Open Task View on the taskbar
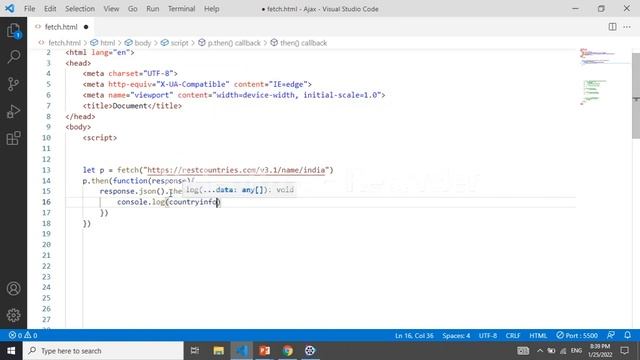 tap(195, 351)
